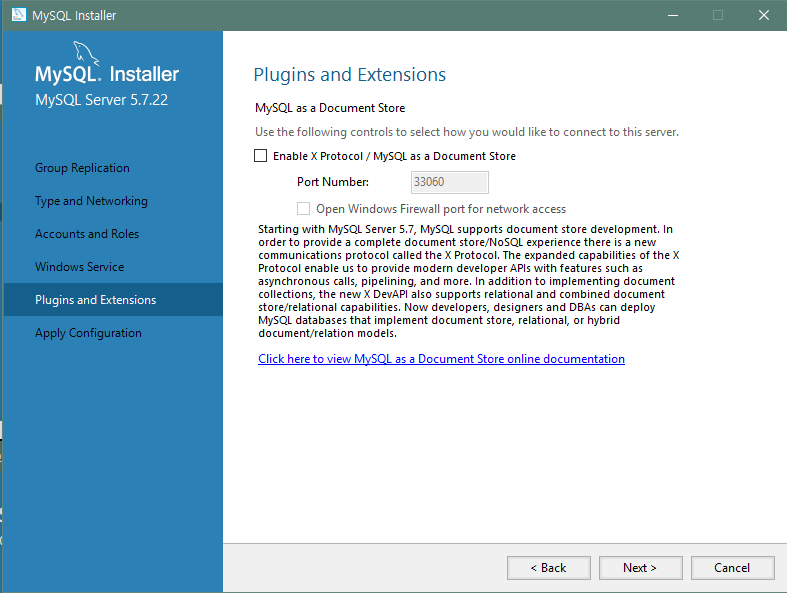Select Plugins and Extensions step
The image size is (787, 593).
(113, 300)
